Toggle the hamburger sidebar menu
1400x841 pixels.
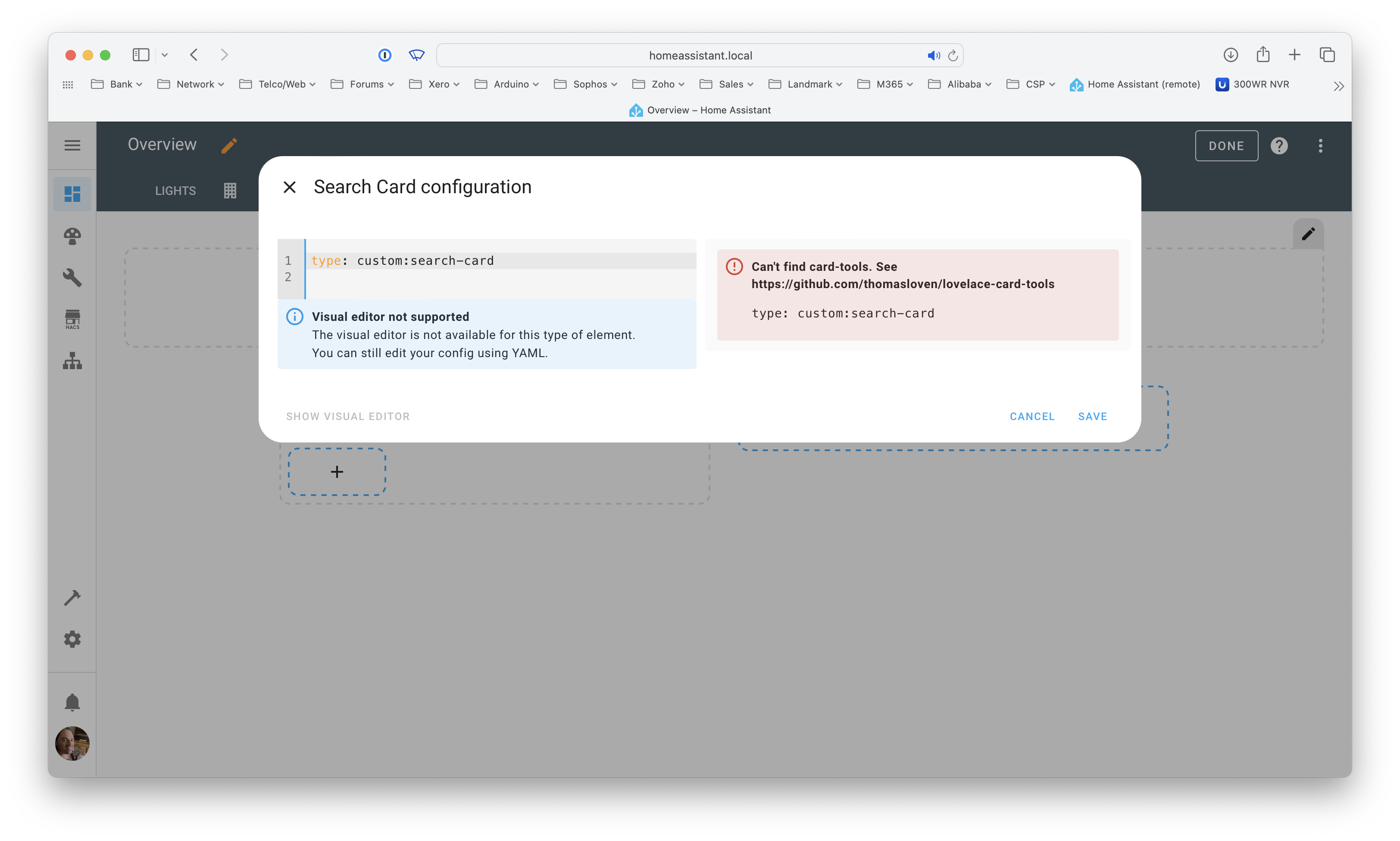coord(72,146)
